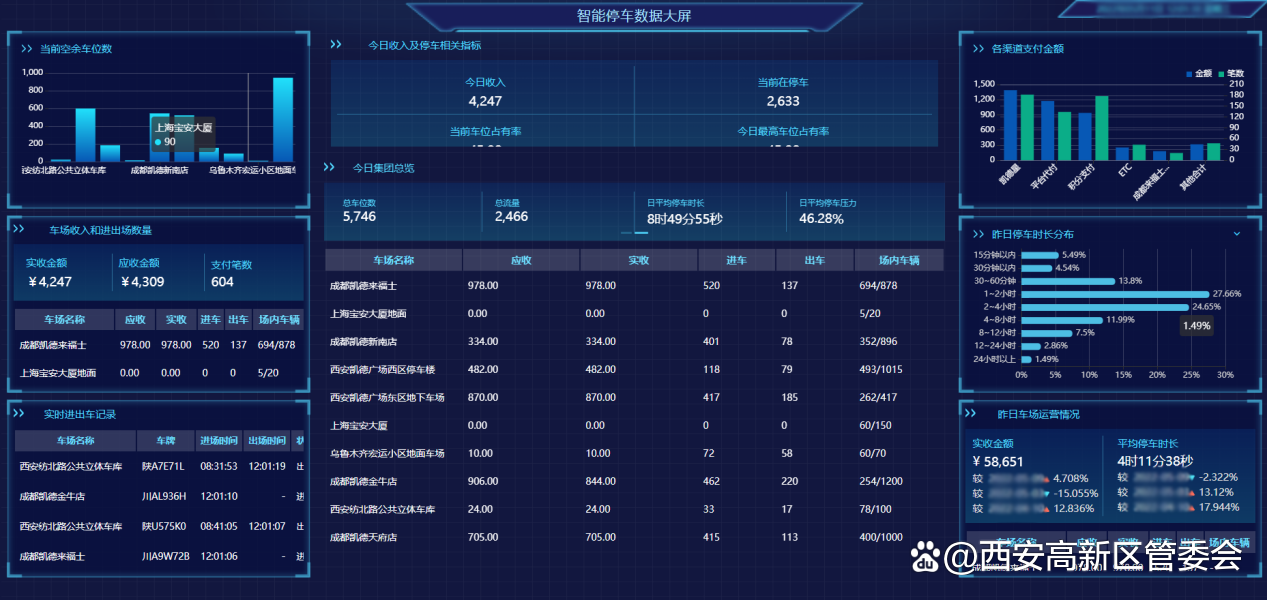Click double-chevron icon beside 车场收入和进出场数量
Image resolution: width=1267 pixels, height=600 pixels.
point(19,230)
